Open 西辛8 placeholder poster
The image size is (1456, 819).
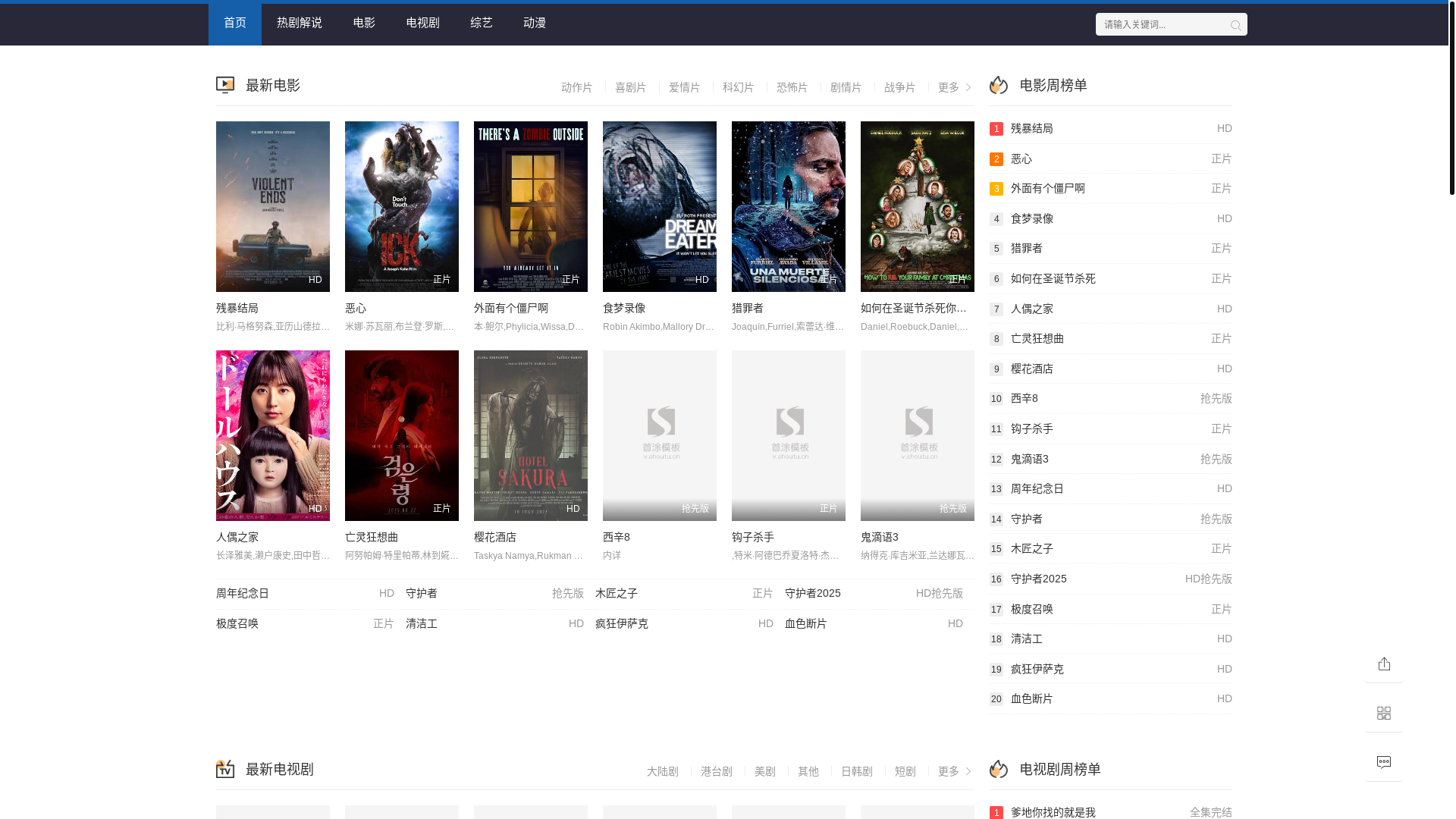tap(660, 435)
